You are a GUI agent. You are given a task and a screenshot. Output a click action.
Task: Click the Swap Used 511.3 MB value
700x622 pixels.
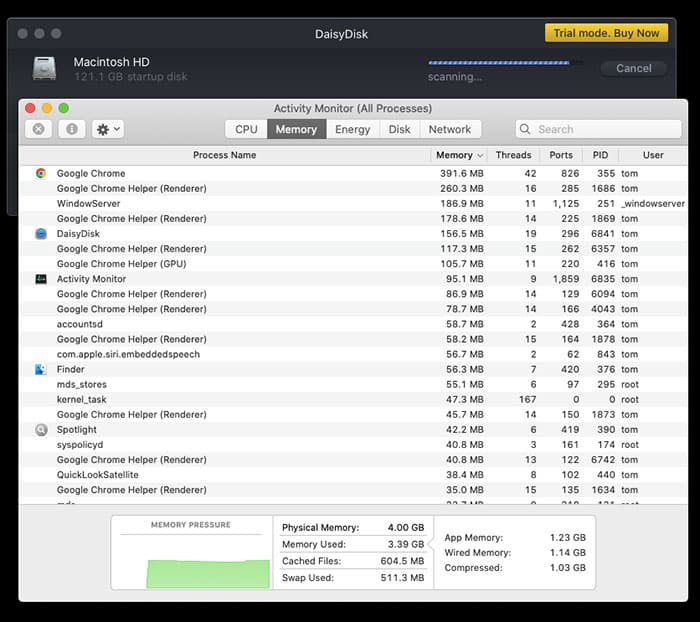[402, 578]
